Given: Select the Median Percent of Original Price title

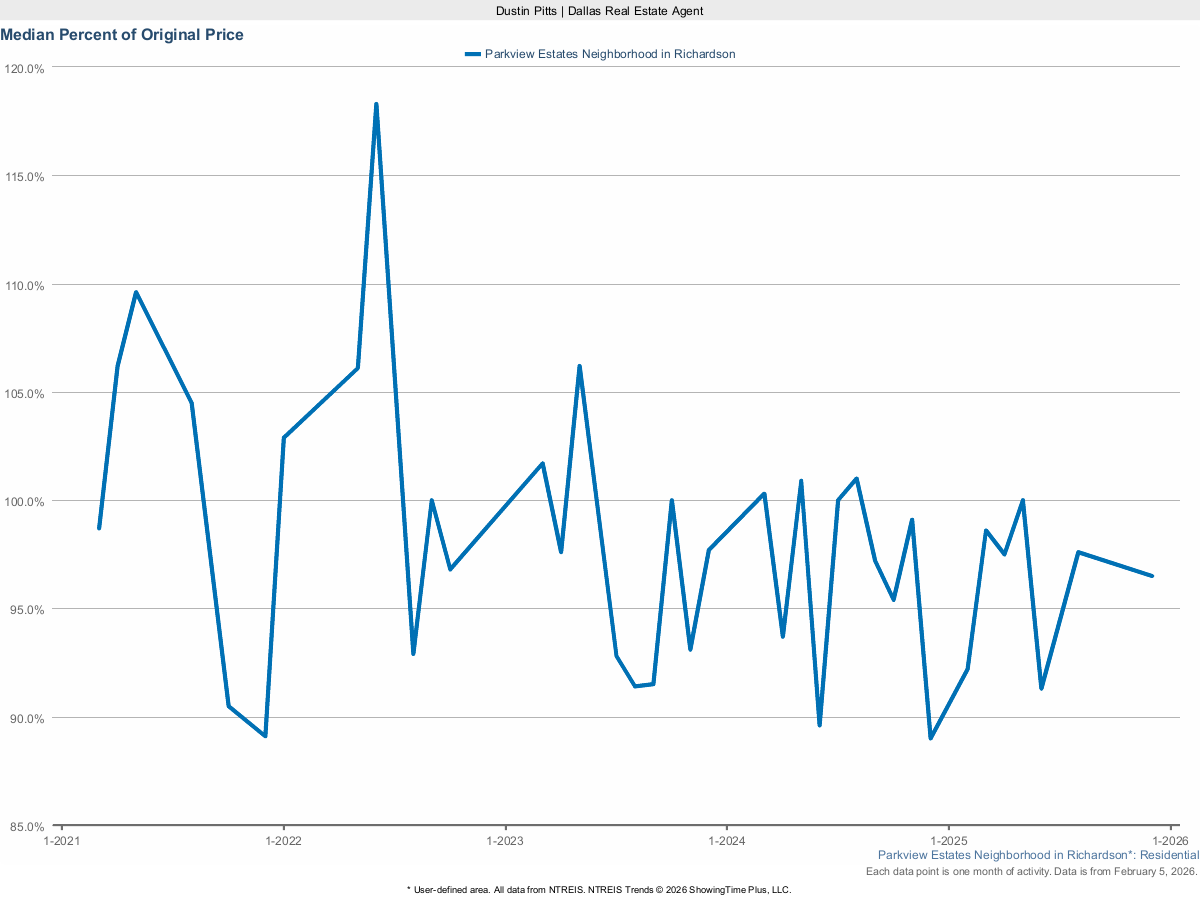Looking at the screenshot, I should point(122,35).
